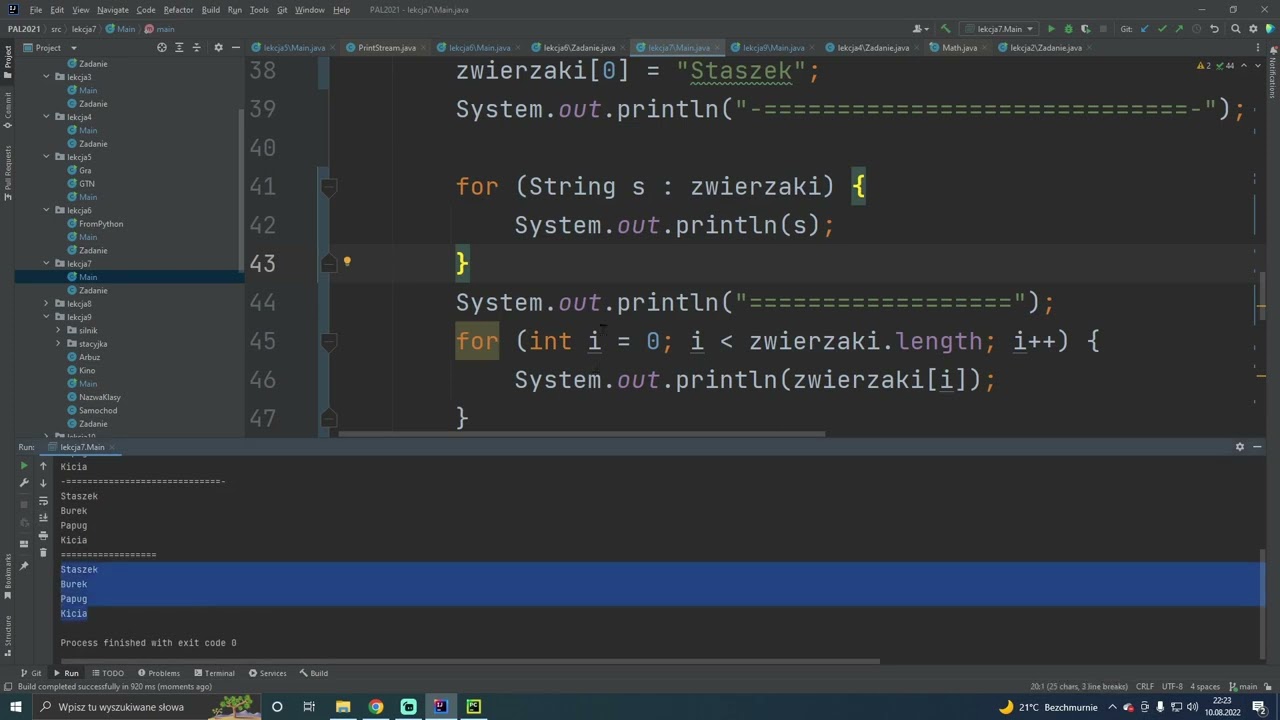Image resolution: width=1280 pixels, height=720 pixels.
Task: Rerun program in Run panel
Action: [25, 466]
